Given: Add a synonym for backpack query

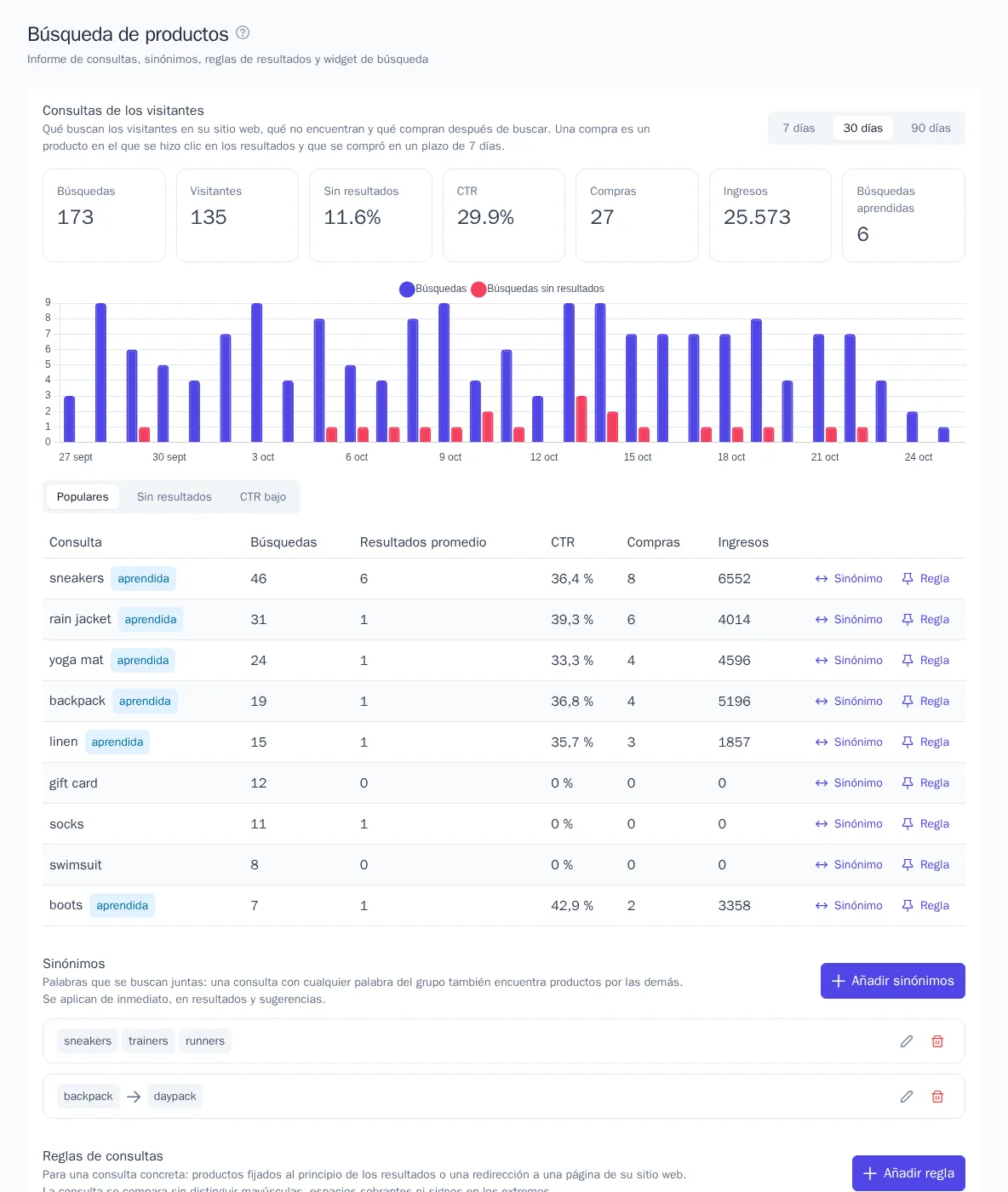Looking at the screenshot, I should pyautogui.click(x=849, y=702).
